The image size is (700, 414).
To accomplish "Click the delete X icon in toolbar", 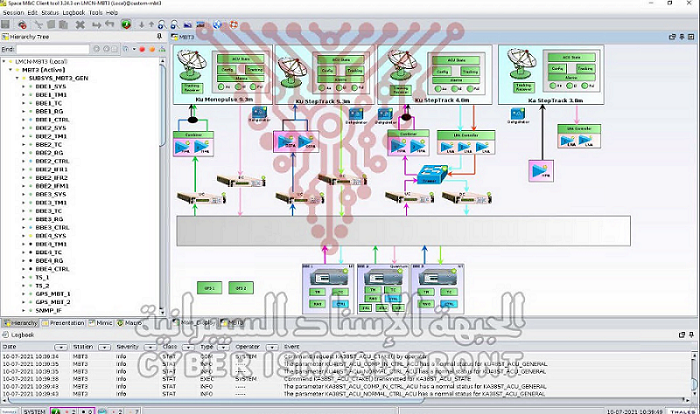I will tap(80, 24).
